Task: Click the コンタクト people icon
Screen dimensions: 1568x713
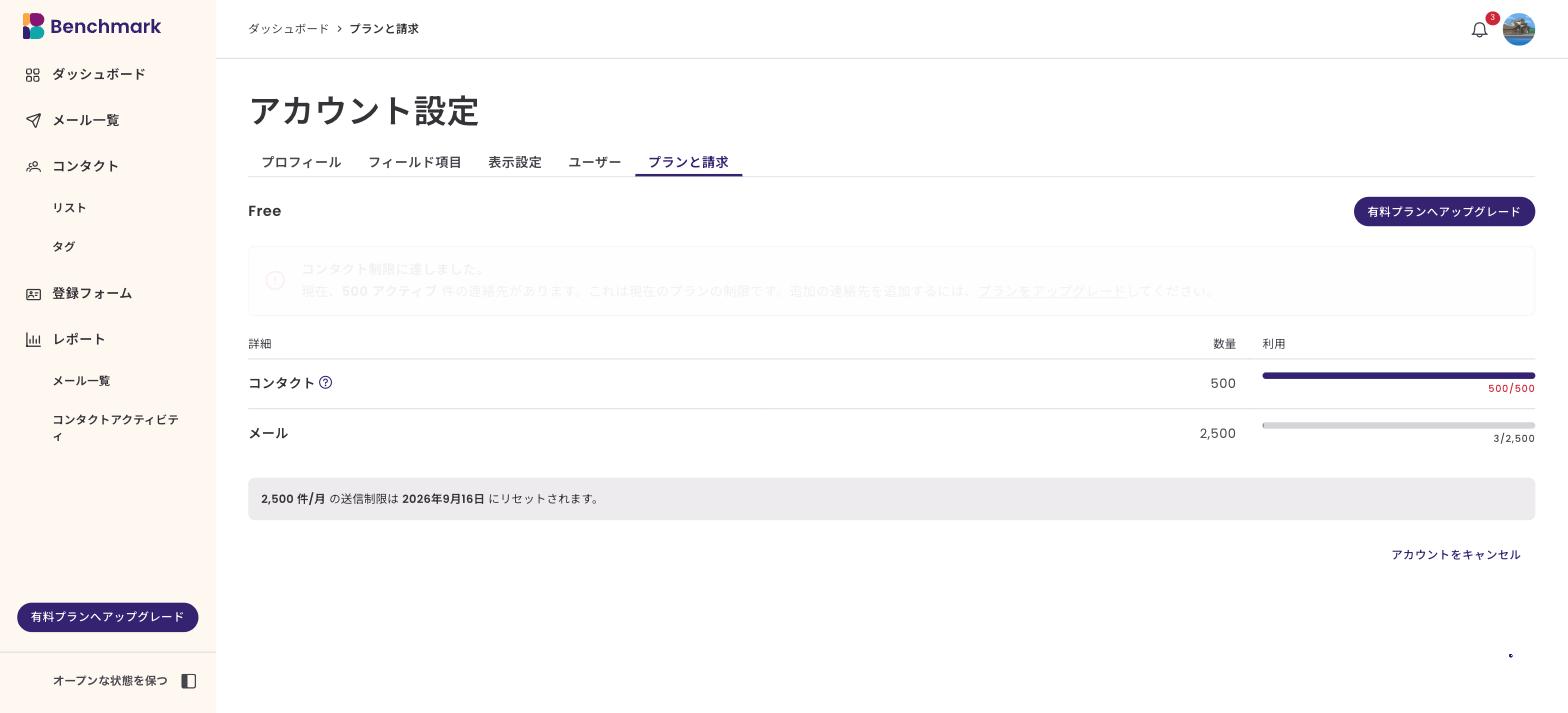Action: tap(33, 167)
